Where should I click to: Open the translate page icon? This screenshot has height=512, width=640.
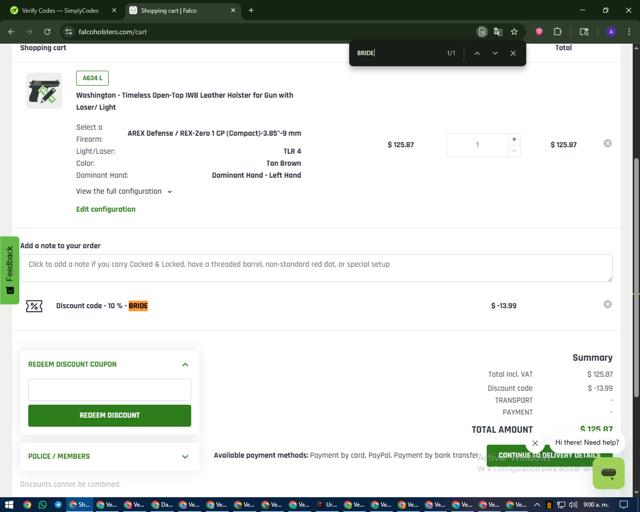point(498,32)
